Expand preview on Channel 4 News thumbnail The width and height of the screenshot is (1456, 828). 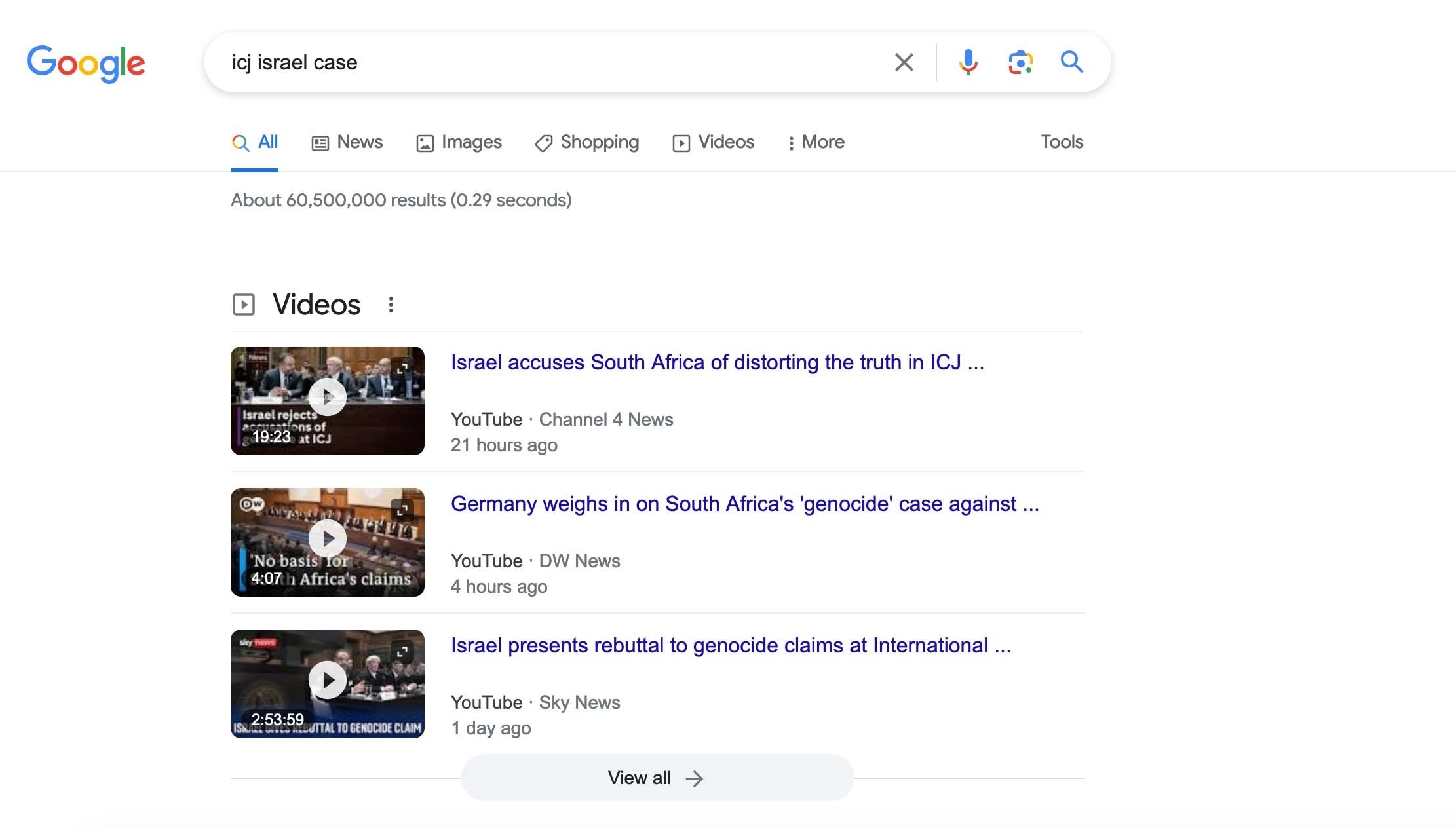[402, 368]
